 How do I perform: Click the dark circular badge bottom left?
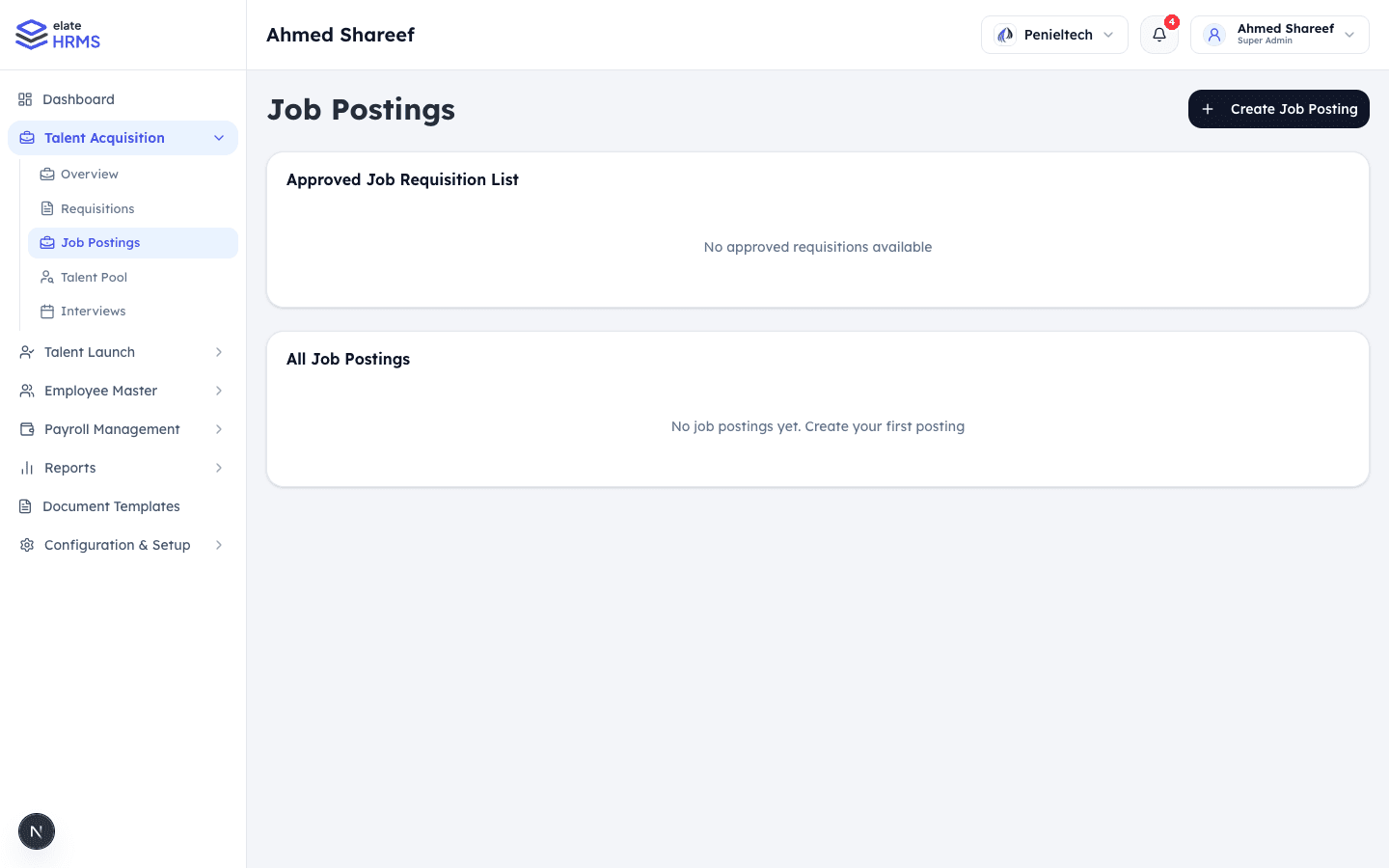pos(36,830)
